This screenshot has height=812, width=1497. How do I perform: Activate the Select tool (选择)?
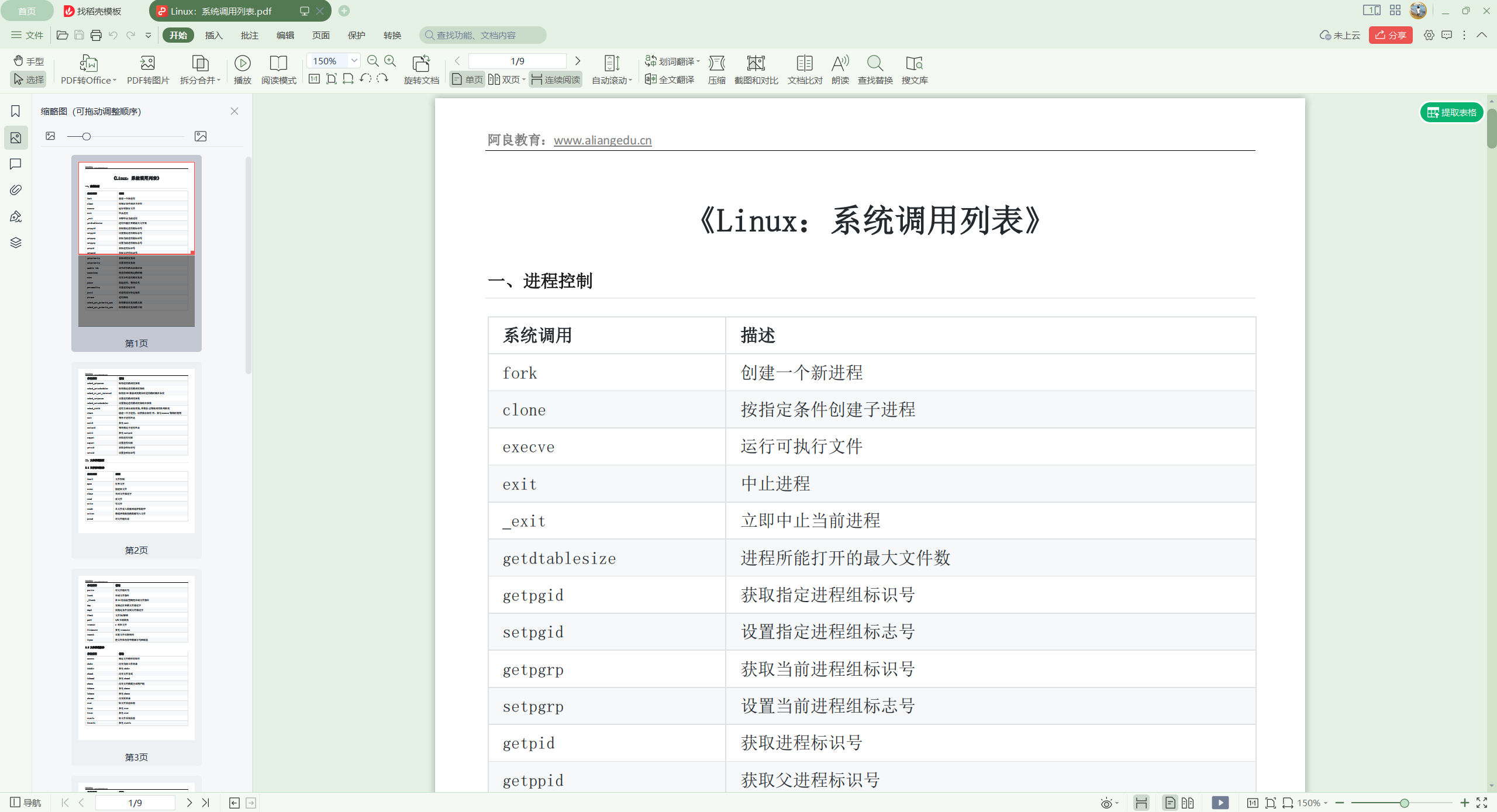click(x=29, y=80)
